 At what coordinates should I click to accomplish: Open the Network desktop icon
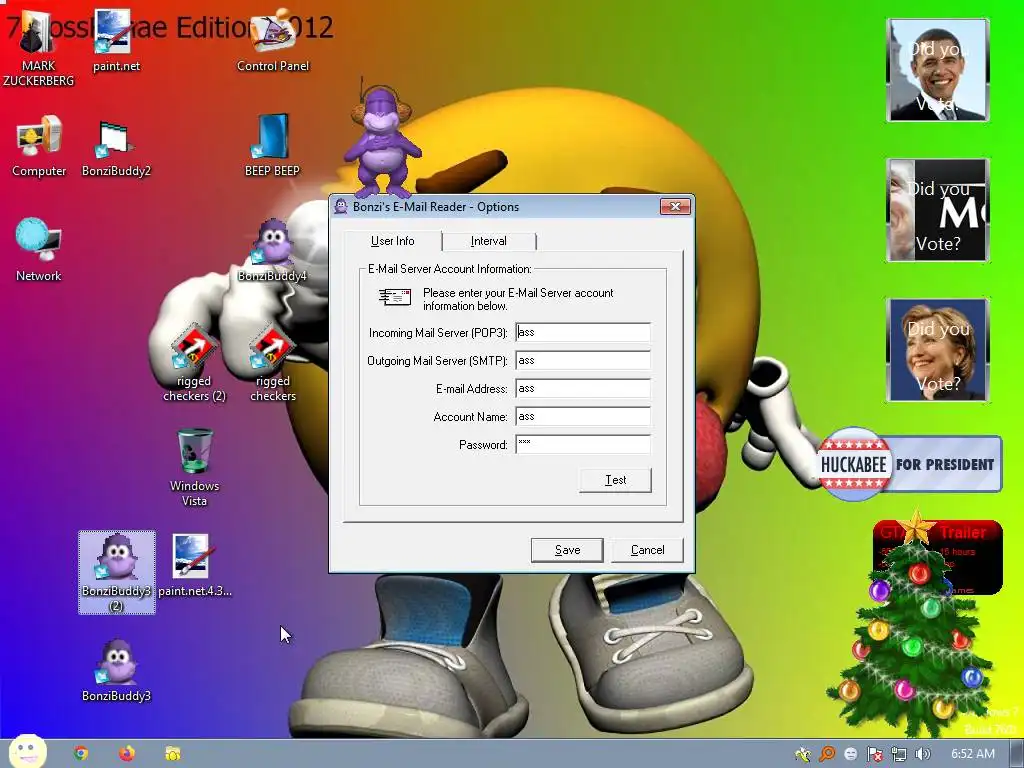coord(39,251)
